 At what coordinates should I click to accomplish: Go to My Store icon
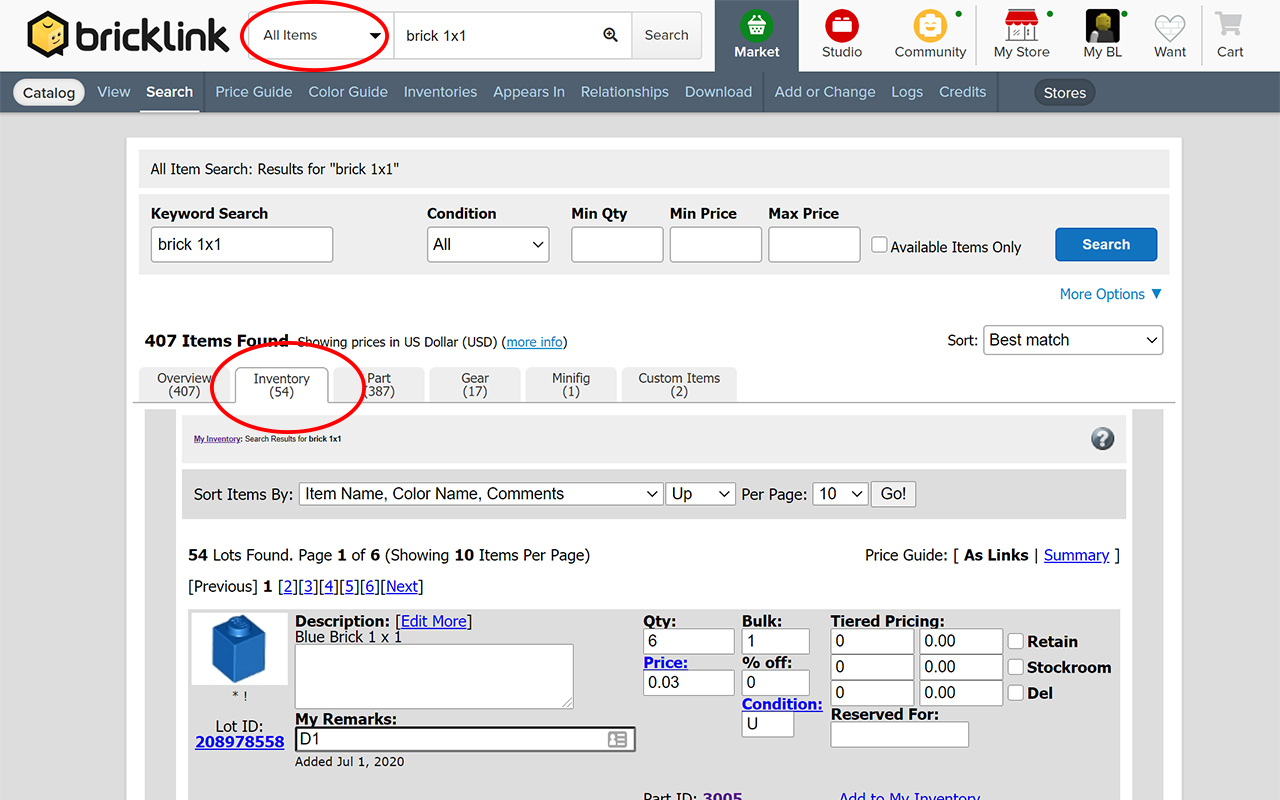(x=1021, y=27)
